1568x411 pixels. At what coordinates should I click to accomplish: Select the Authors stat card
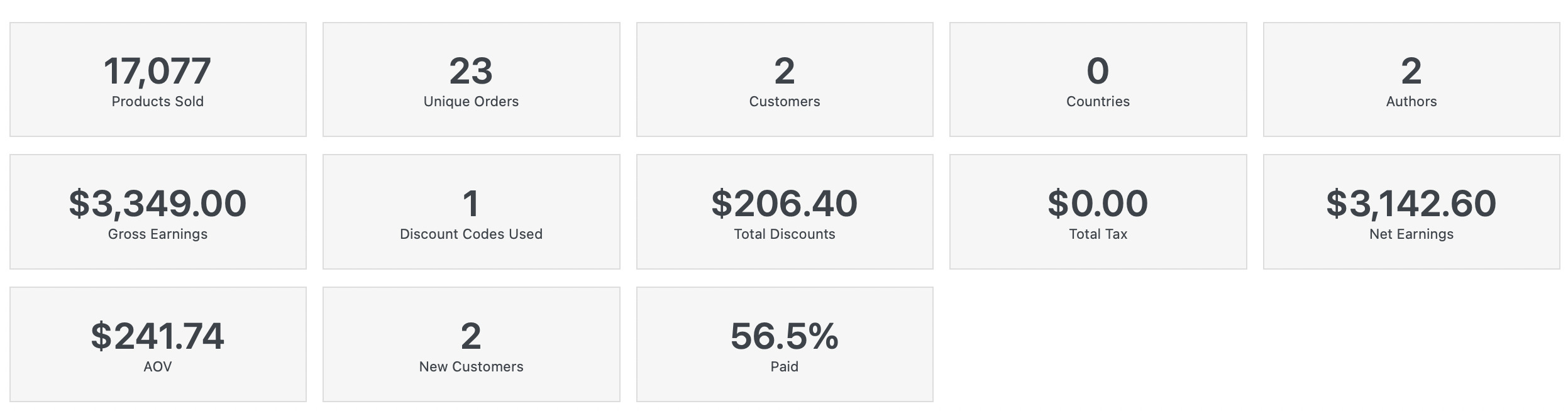click(1411, 80)
